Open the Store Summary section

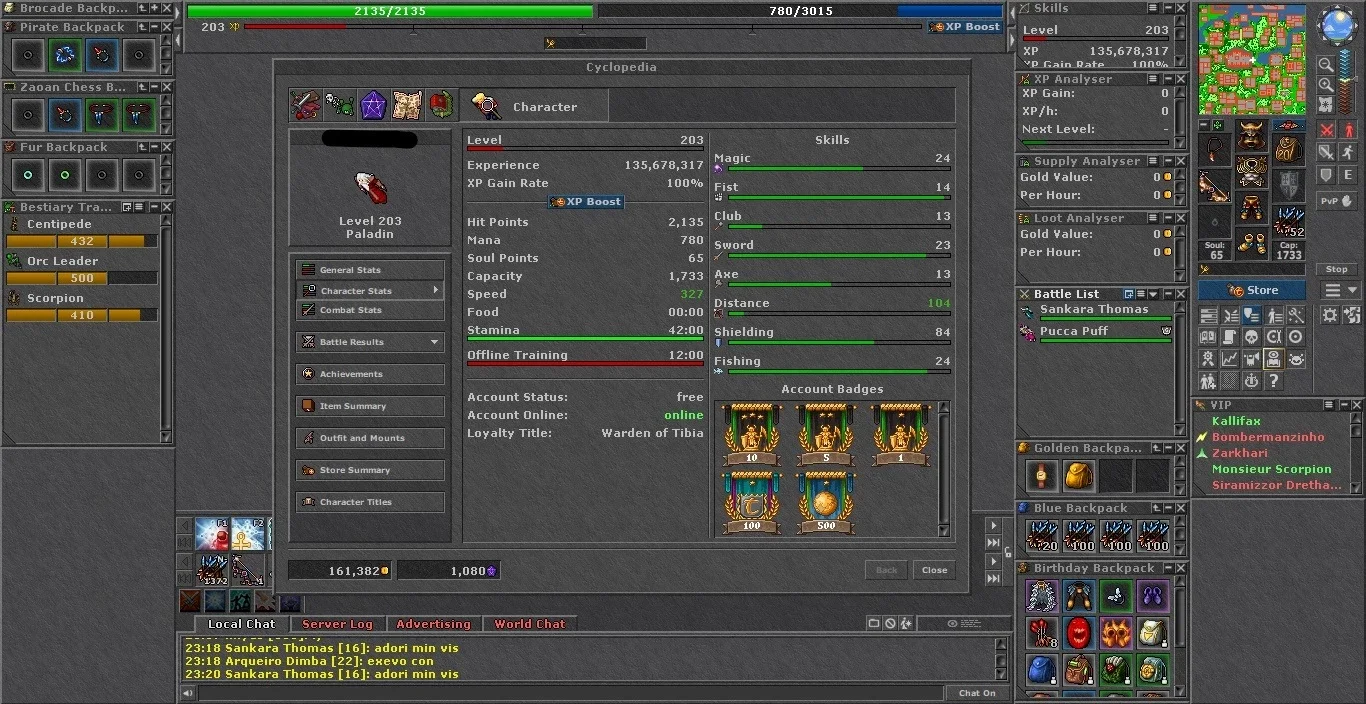370,470
